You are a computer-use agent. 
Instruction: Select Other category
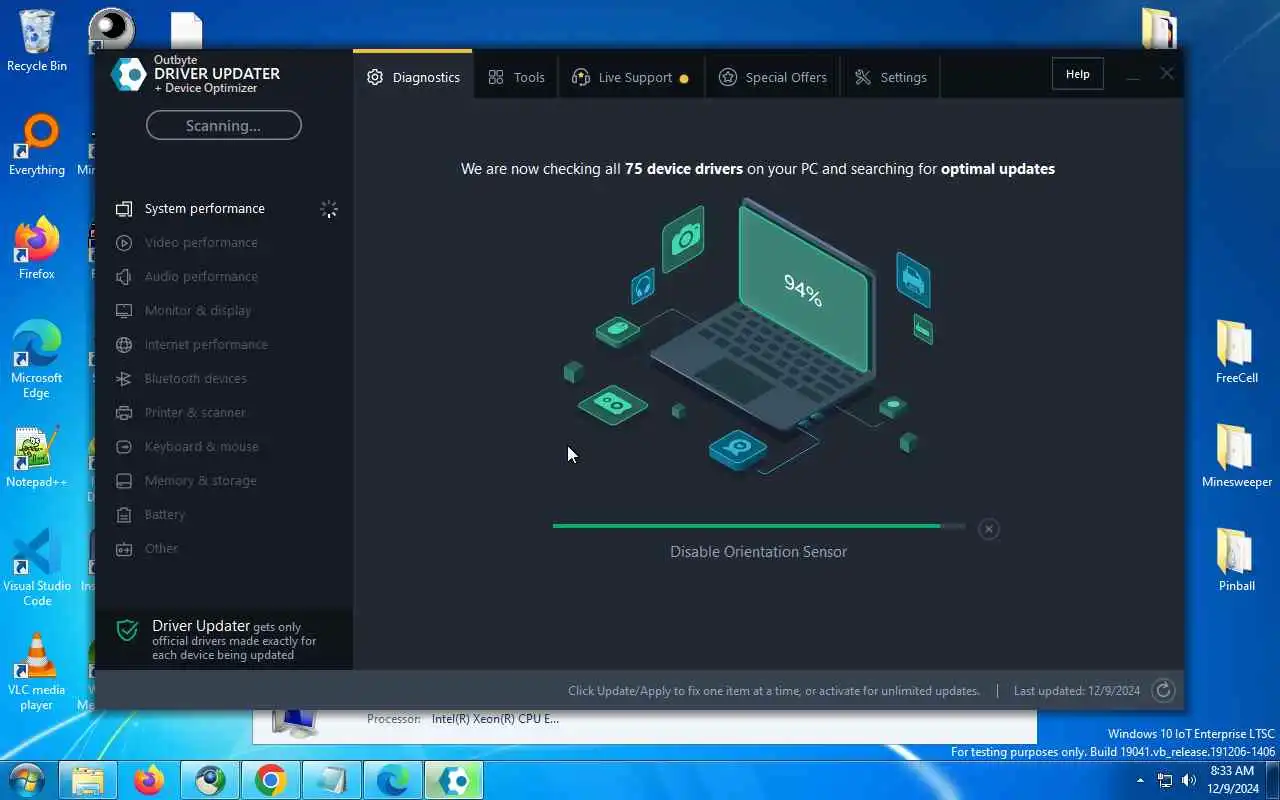tap(226, 549)
